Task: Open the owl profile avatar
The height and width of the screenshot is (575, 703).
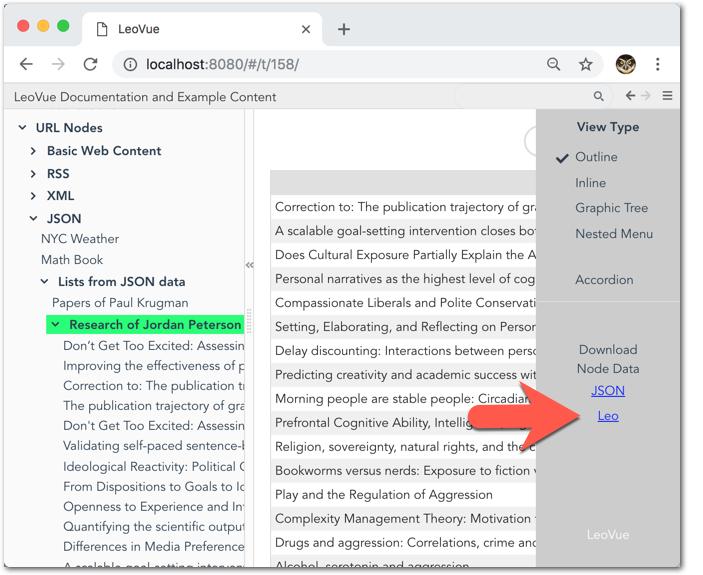Action: coord(625,64)
